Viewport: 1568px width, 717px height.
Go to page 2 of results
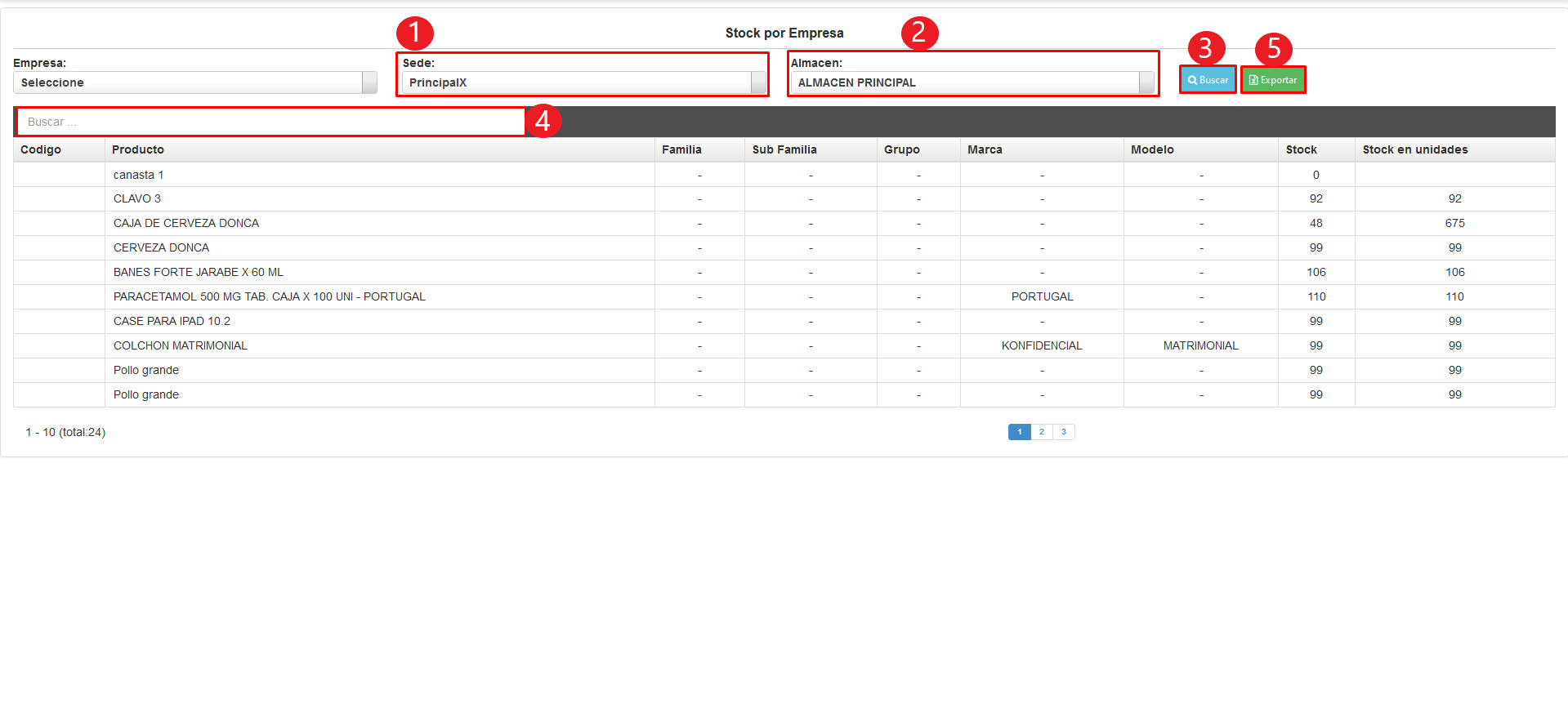[x=1042, y=432]
